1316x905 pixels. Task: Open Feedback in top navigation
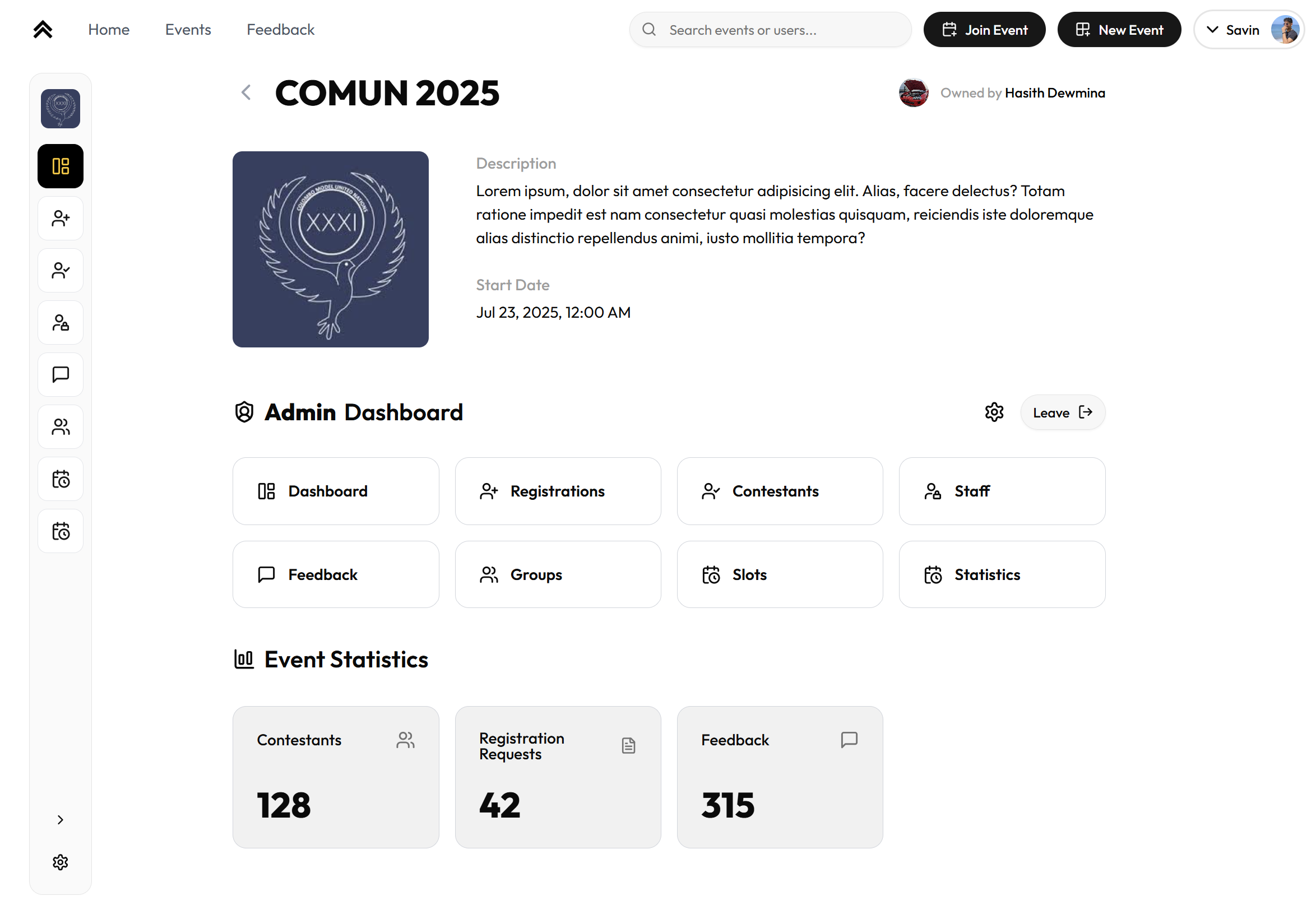280,30
